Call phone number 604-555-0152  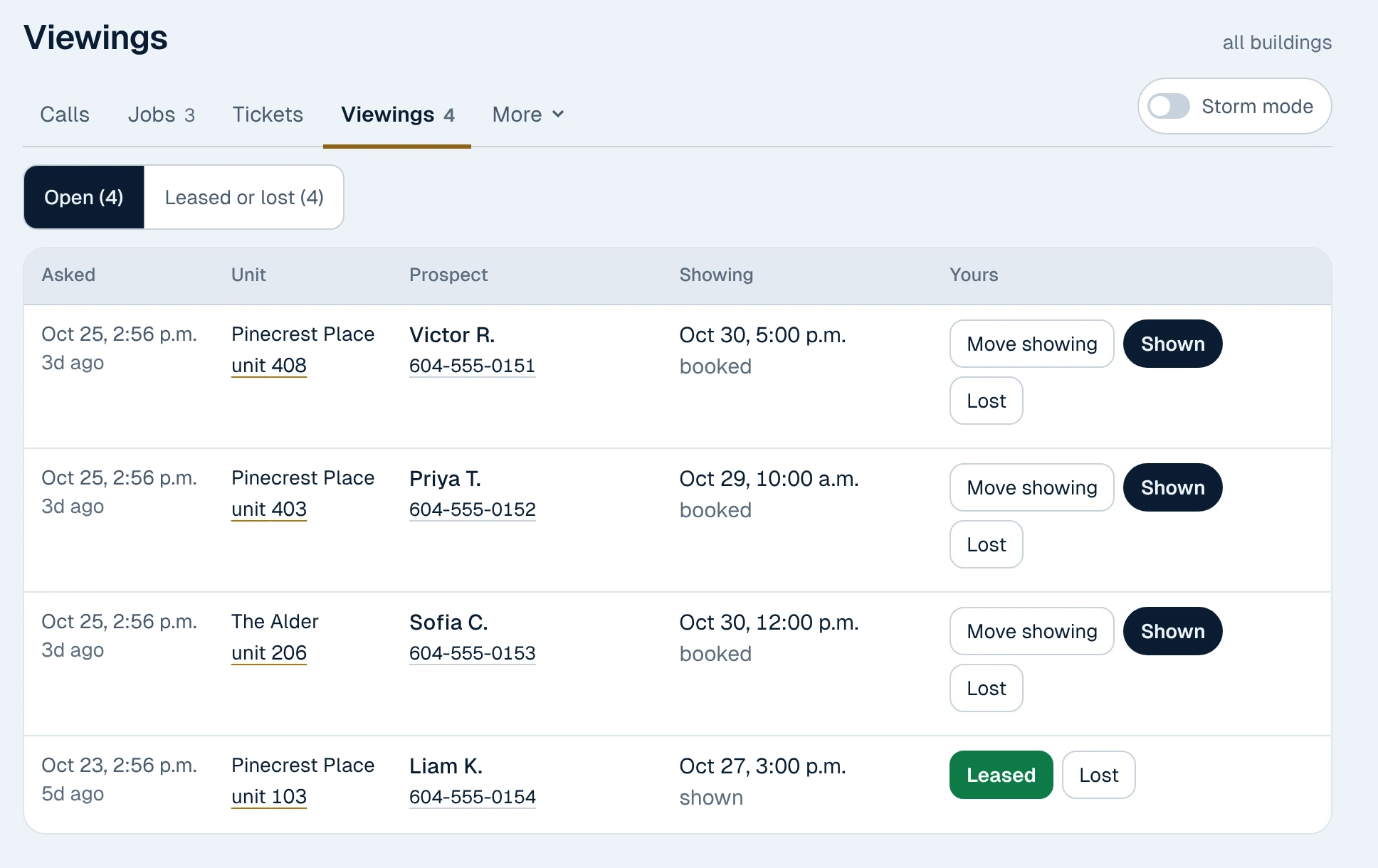(472, 509)
